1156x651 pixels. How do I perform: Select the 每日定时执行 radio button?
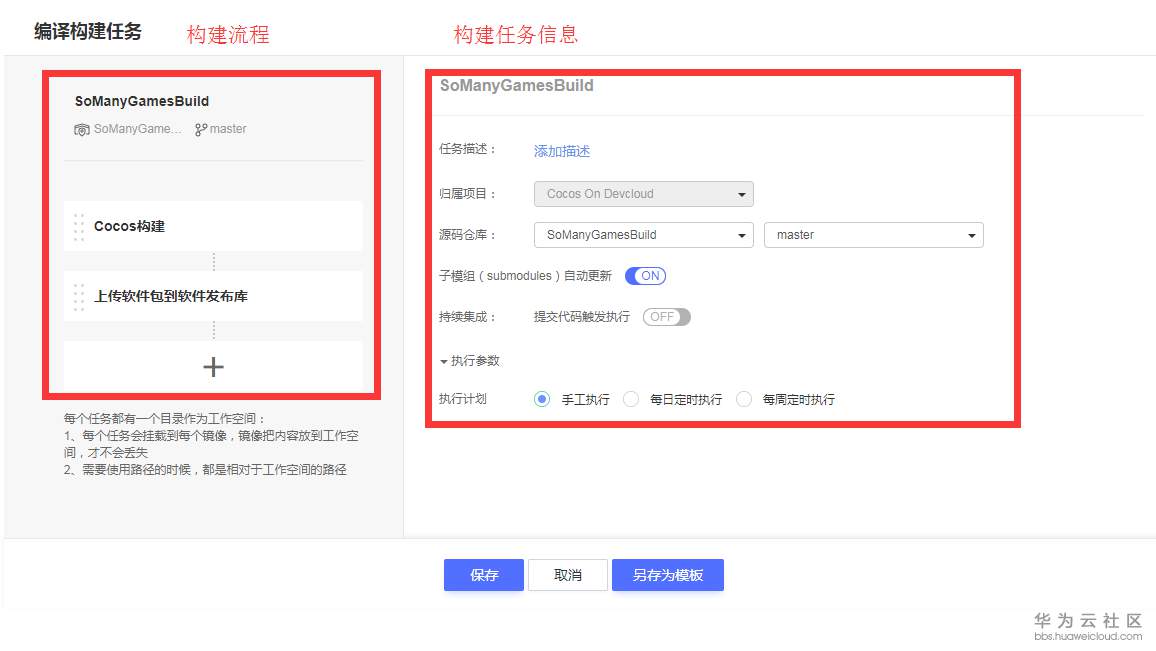pos(631,398)
